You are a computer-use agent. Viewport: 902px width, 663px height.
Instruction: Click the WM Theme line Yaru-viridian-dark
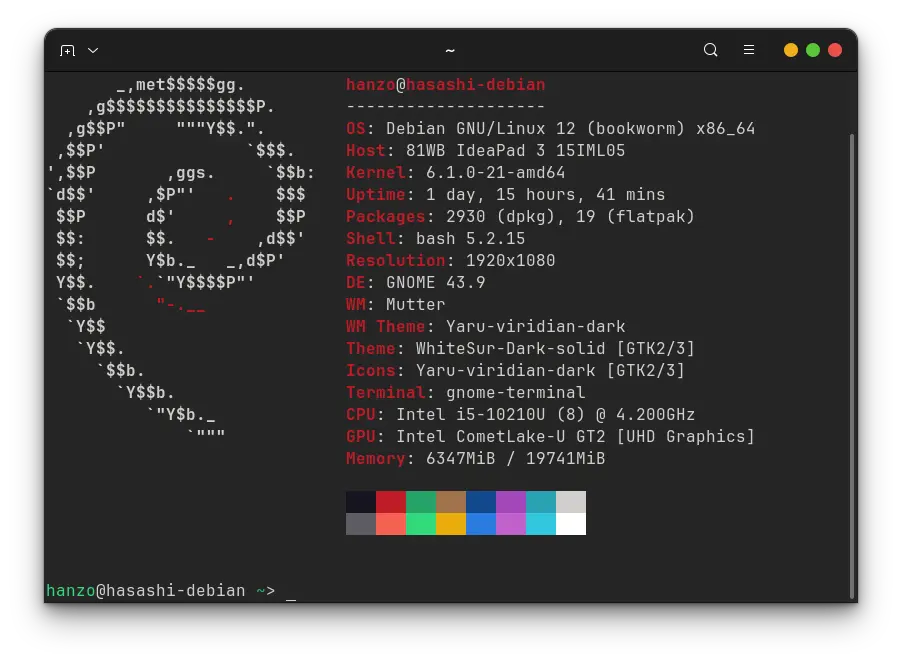click(486, 326)
